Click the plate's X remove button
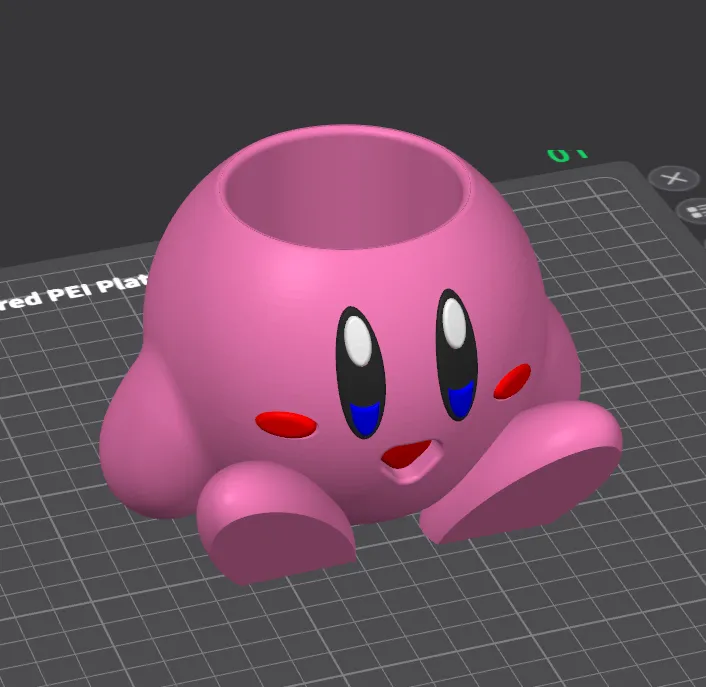The width and height of the screenshot is (706, 687). click(x=674, y=178)
